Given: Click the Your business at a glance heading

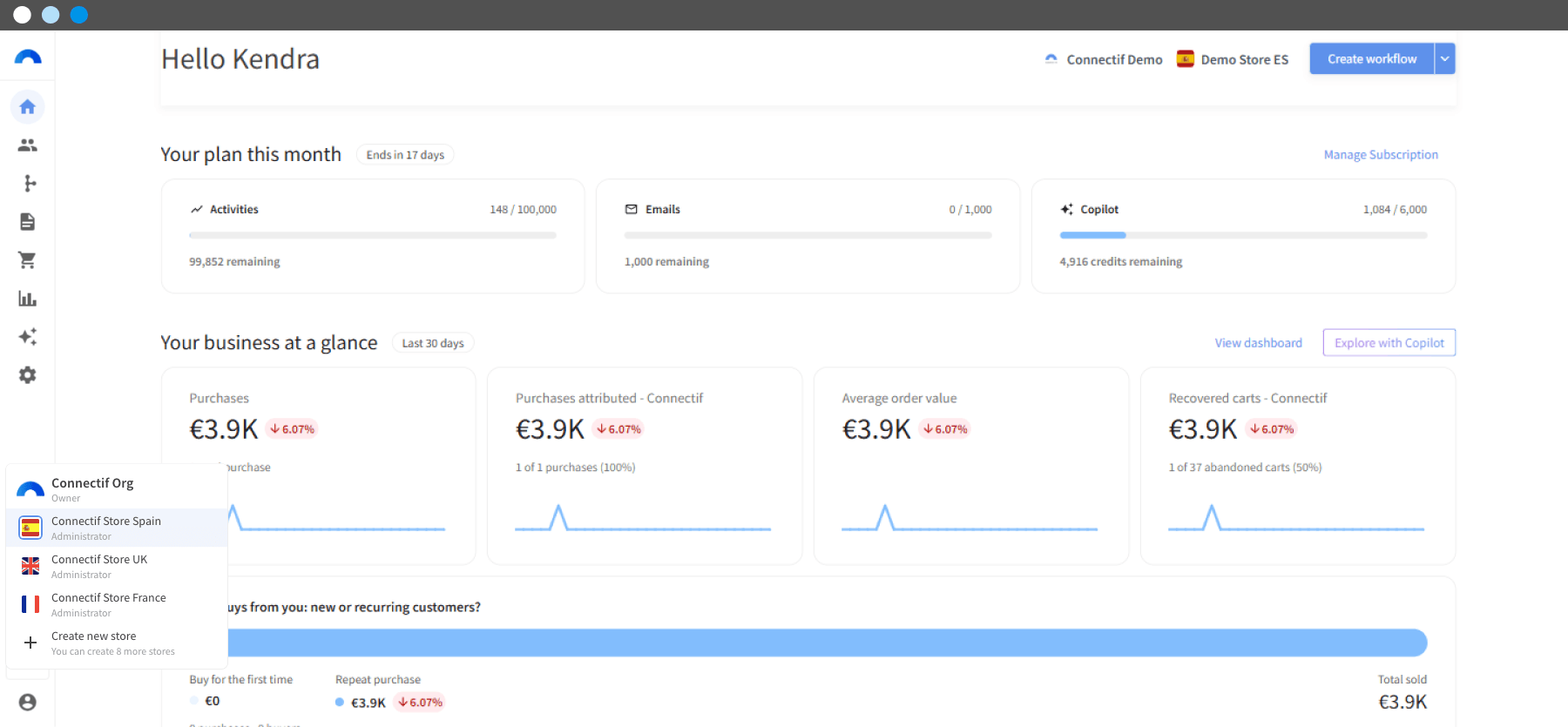Looking at the screenshot, I should point(269,343).
